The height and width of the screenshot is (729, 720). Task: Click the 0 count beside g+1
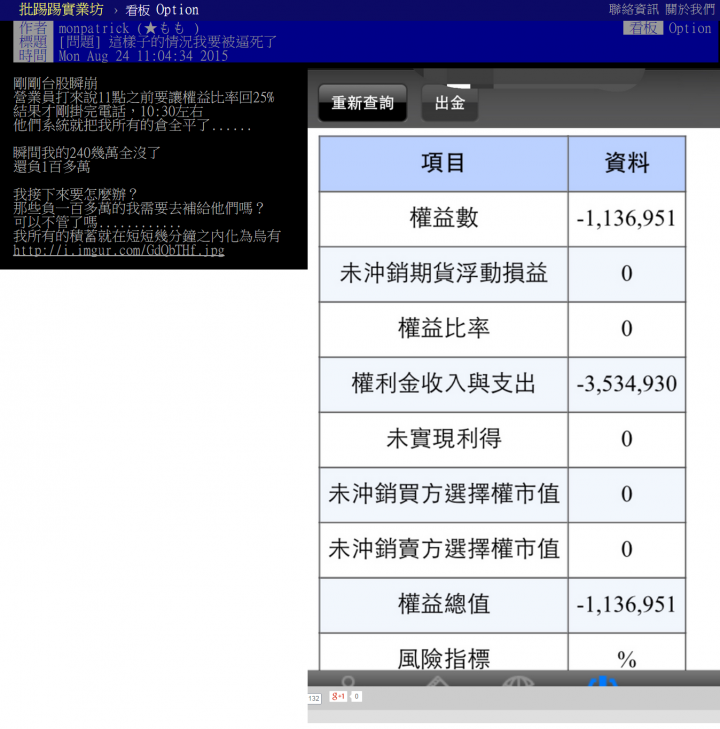coord(356,696)
